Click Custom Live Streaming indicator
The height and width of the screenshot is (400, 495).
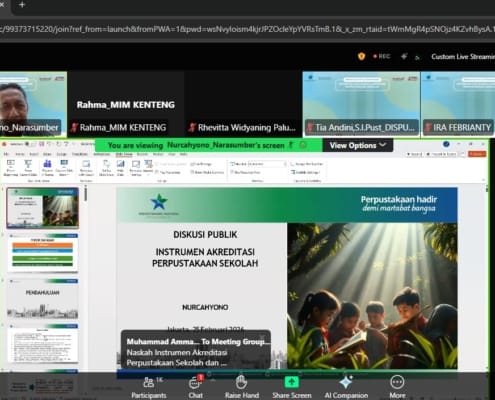pos(463,57)
